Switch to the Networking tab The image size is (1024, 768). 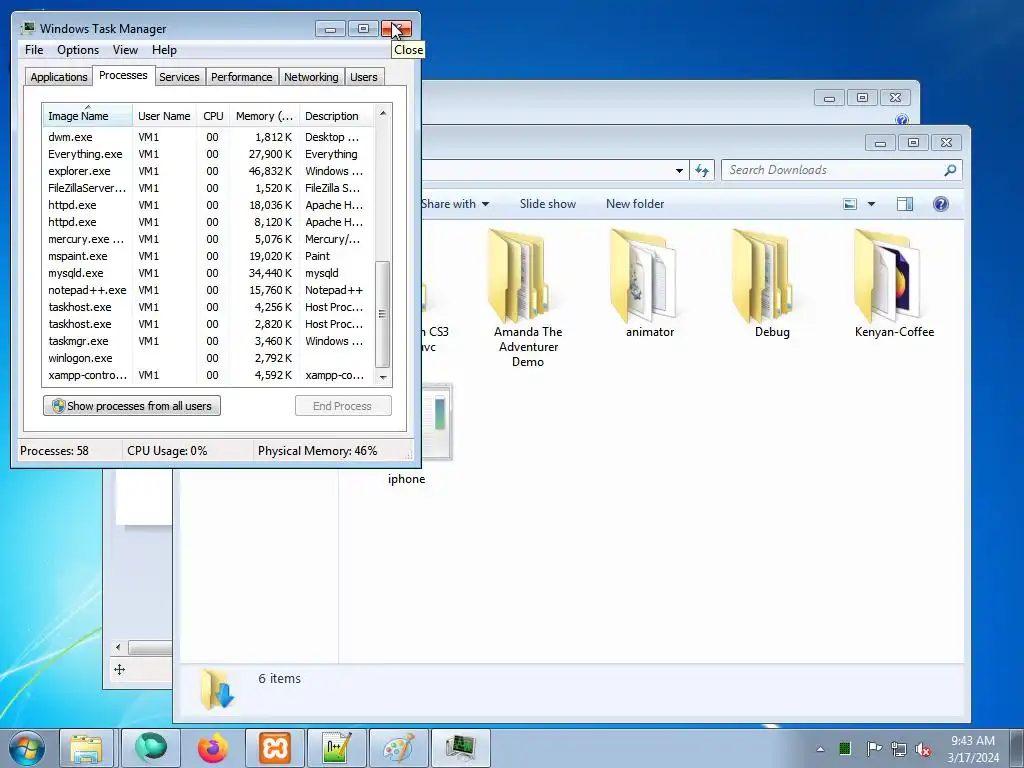[x=311, y=77]
